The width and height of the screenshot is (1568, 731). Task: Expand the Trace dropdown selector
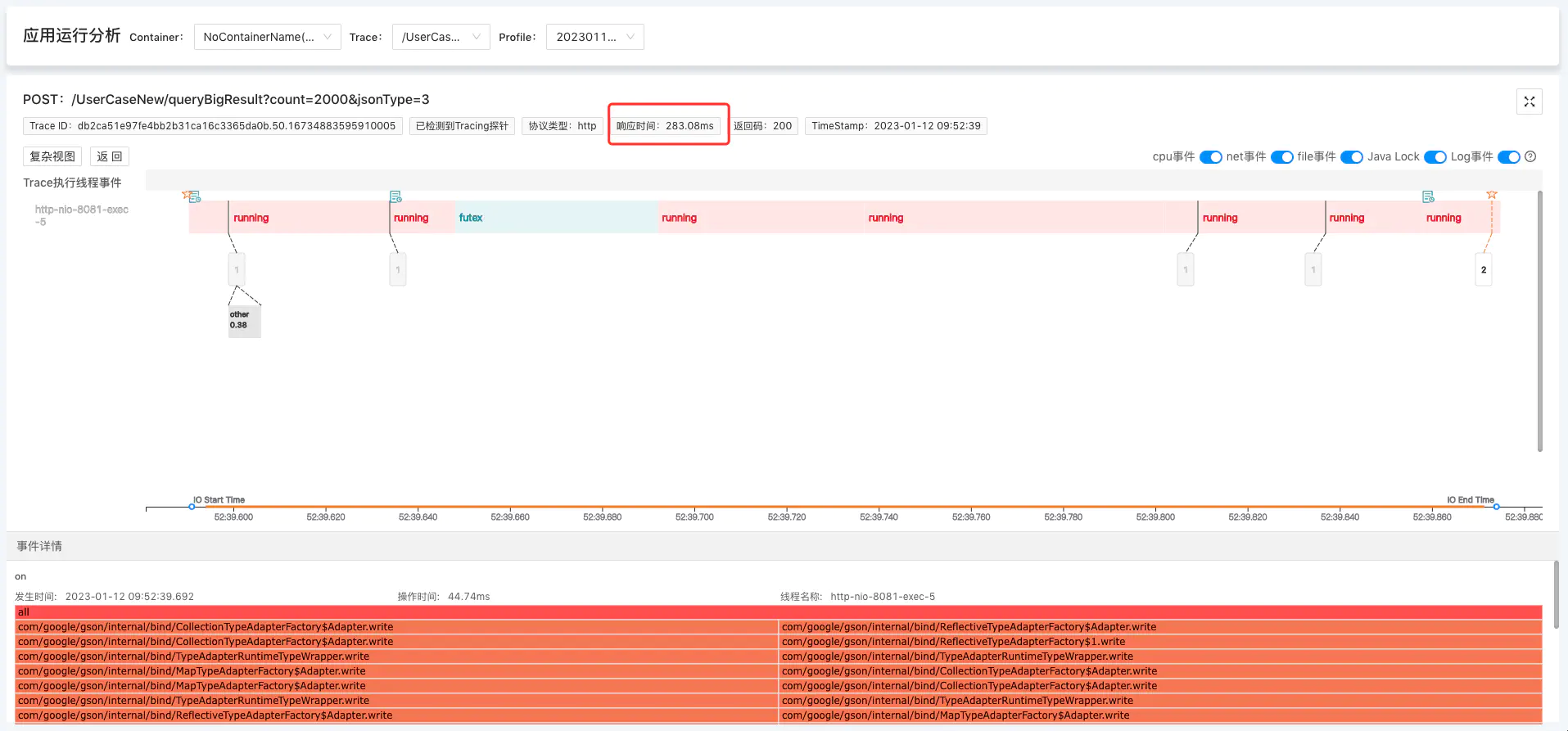[441, 37]
